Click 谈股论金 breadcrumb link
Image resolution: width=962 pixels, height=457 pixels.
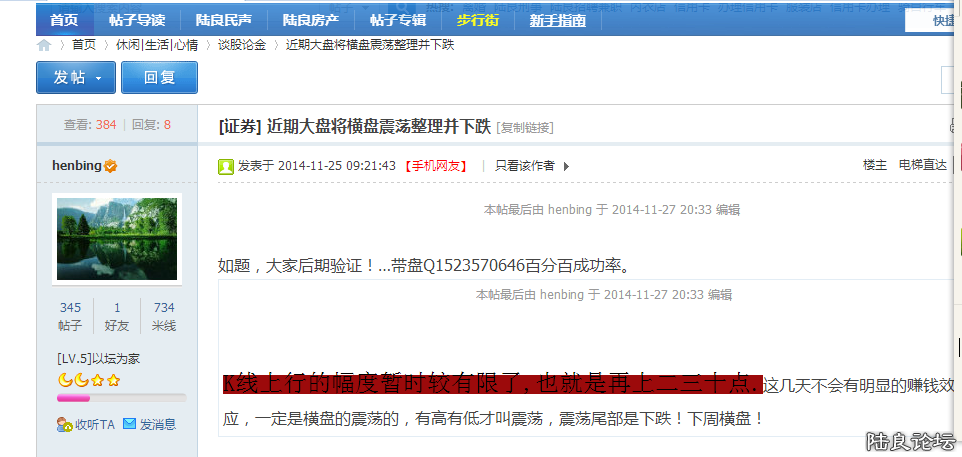click(242, 45)
